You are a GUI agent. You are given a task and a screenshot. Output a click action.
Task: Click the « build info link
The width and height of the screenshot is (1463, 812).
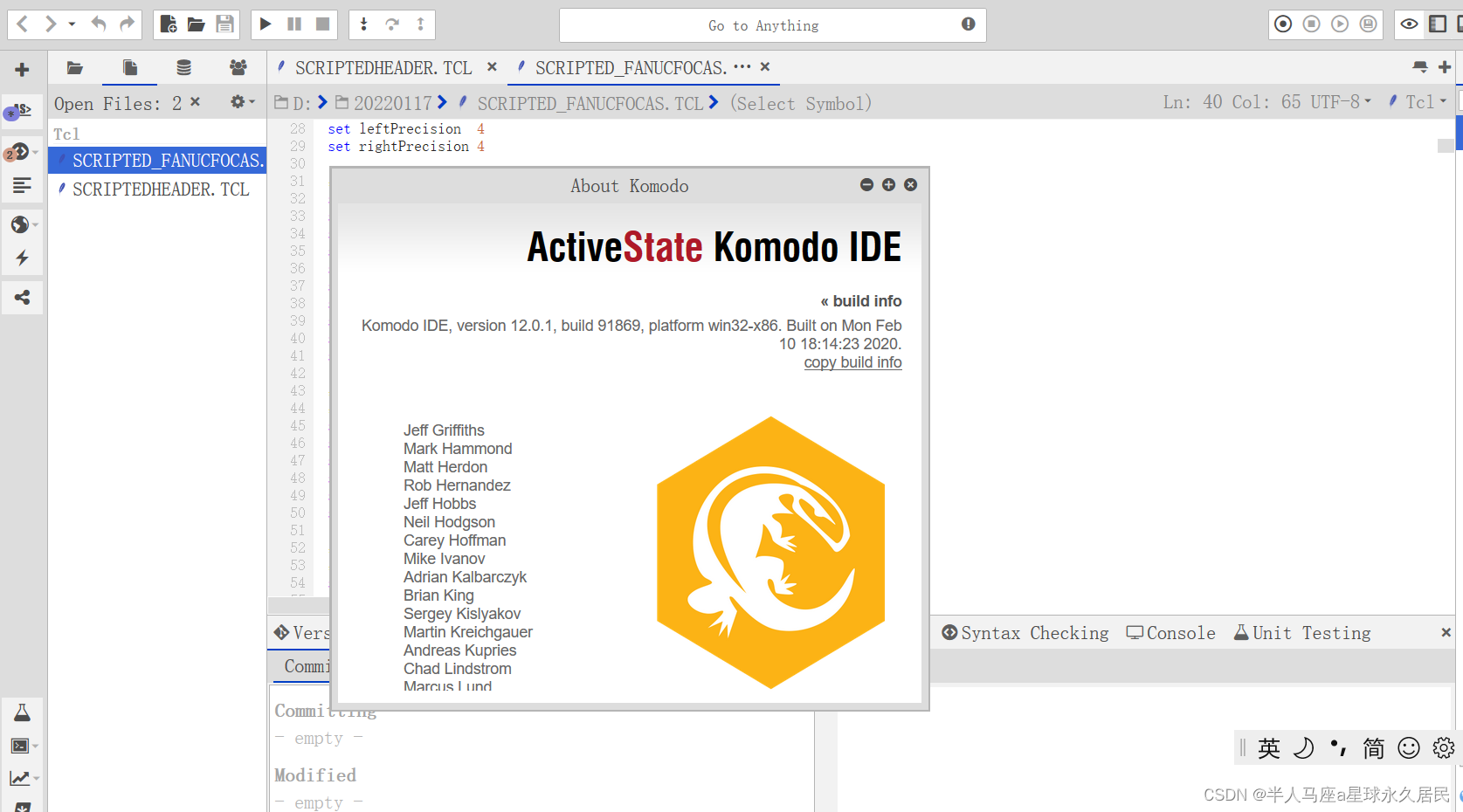click(861, 301)
